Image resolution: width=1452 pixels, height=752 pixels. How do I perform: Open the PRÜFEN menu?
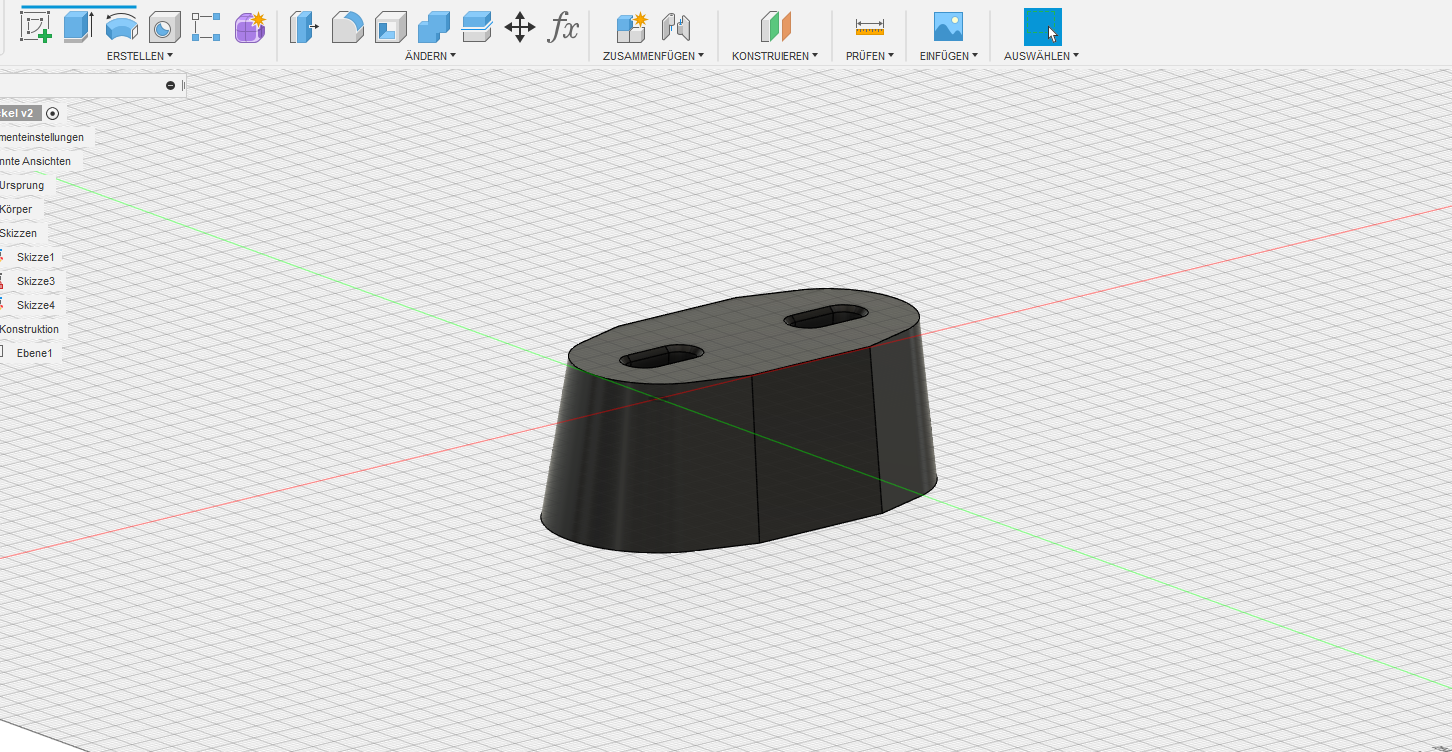click(x=869, y=56)
